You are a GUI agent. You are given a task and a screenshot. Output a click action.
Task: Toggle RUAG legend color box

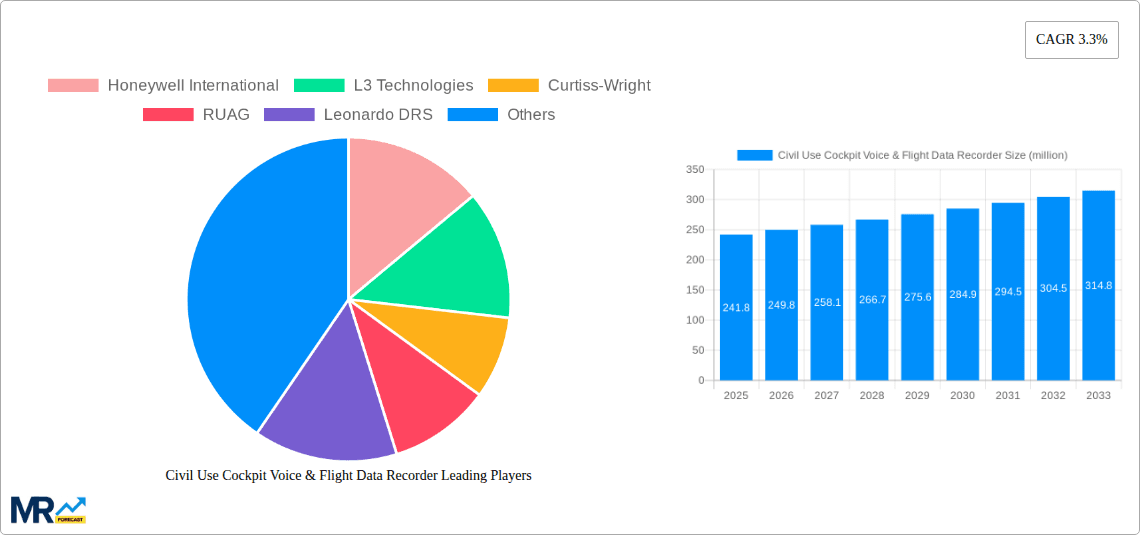pyautogui.click(x=168, y=114)
